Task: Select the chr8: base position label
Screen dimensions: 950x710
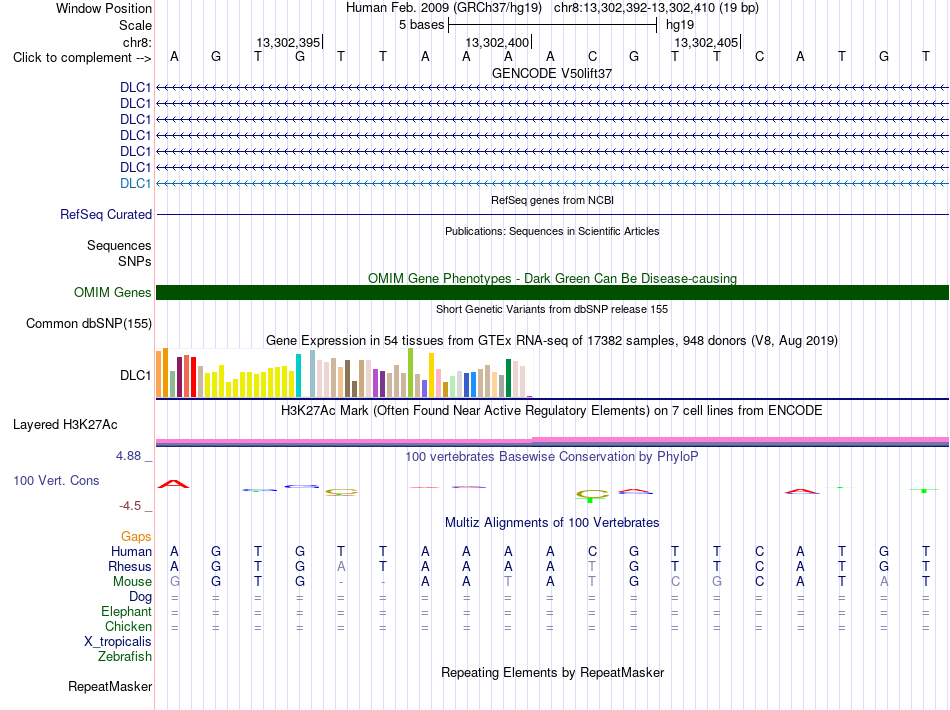Action: 137,42
